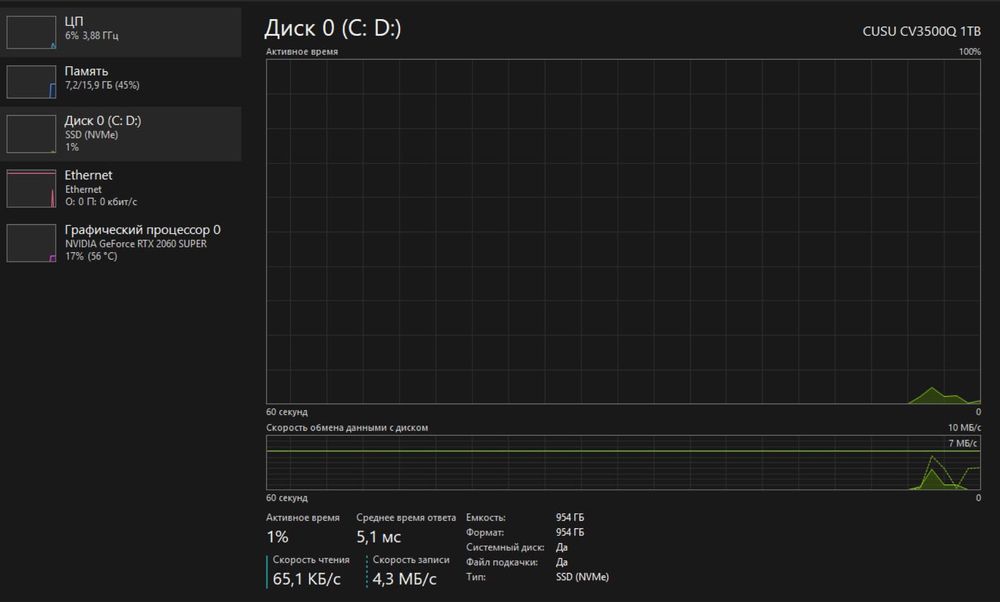Select Диск 0 (C: D:) in sidebar

tap(121, 134)
